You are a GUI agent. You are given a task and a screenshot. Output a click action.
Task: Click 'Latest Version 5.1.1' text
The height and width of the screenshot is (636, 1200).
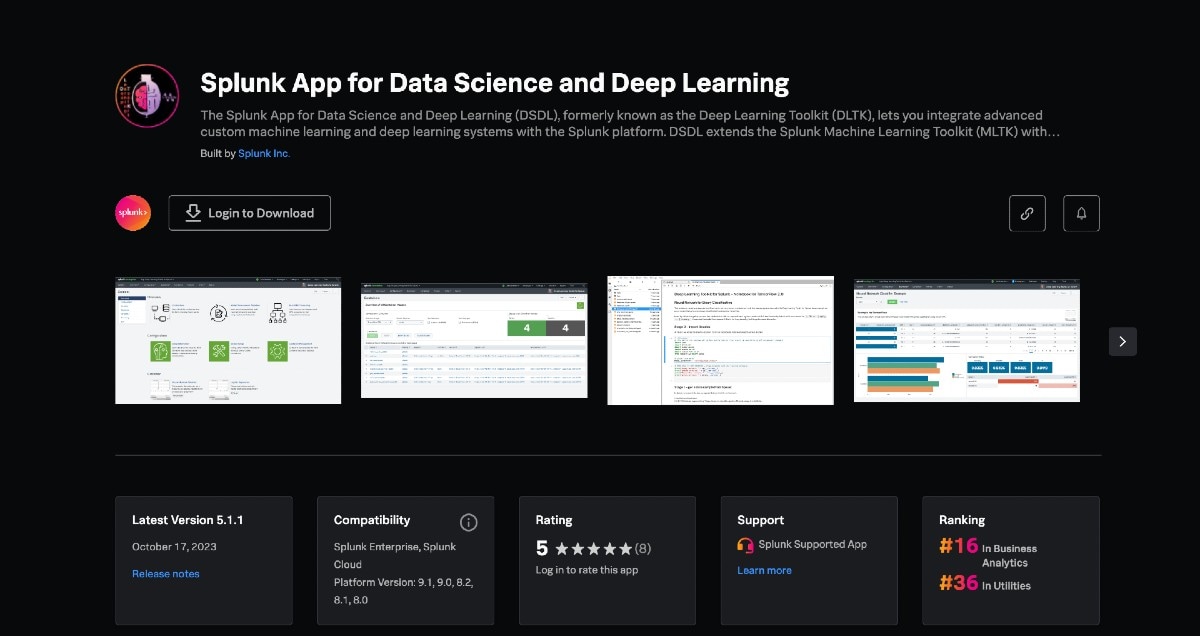pyautogui.click(x=188, y=520)
